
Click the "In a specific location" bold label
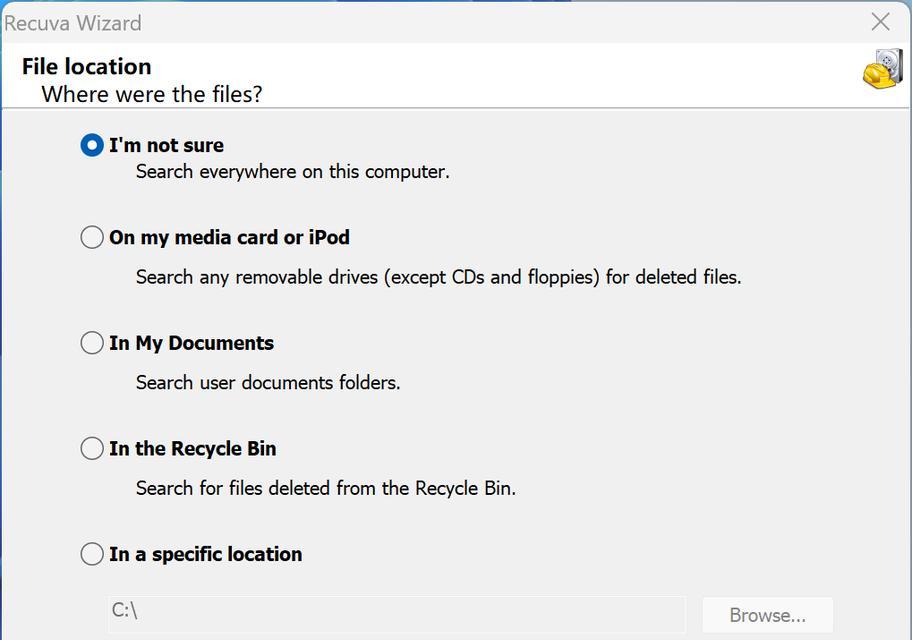[x=205, y=554]
